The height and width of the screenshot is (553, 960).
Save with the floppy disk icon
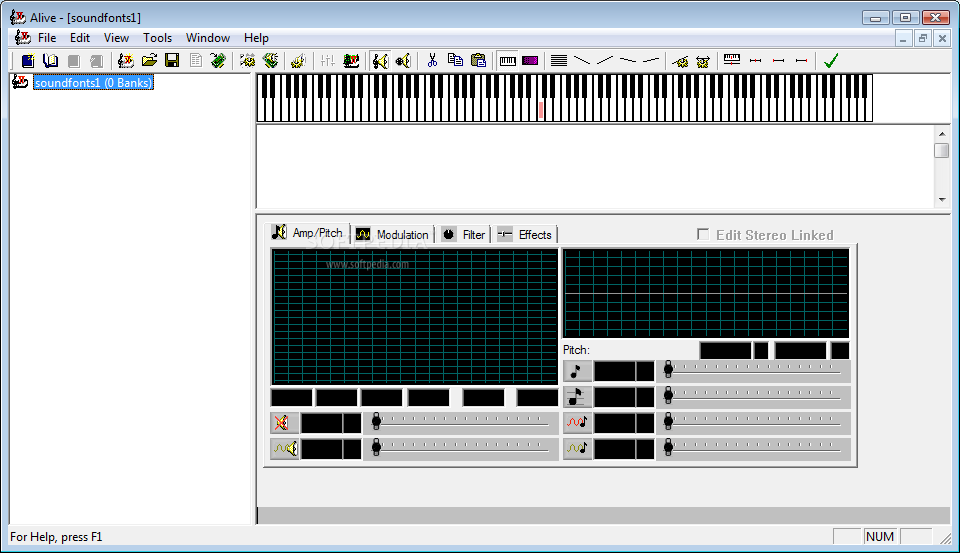172,61
